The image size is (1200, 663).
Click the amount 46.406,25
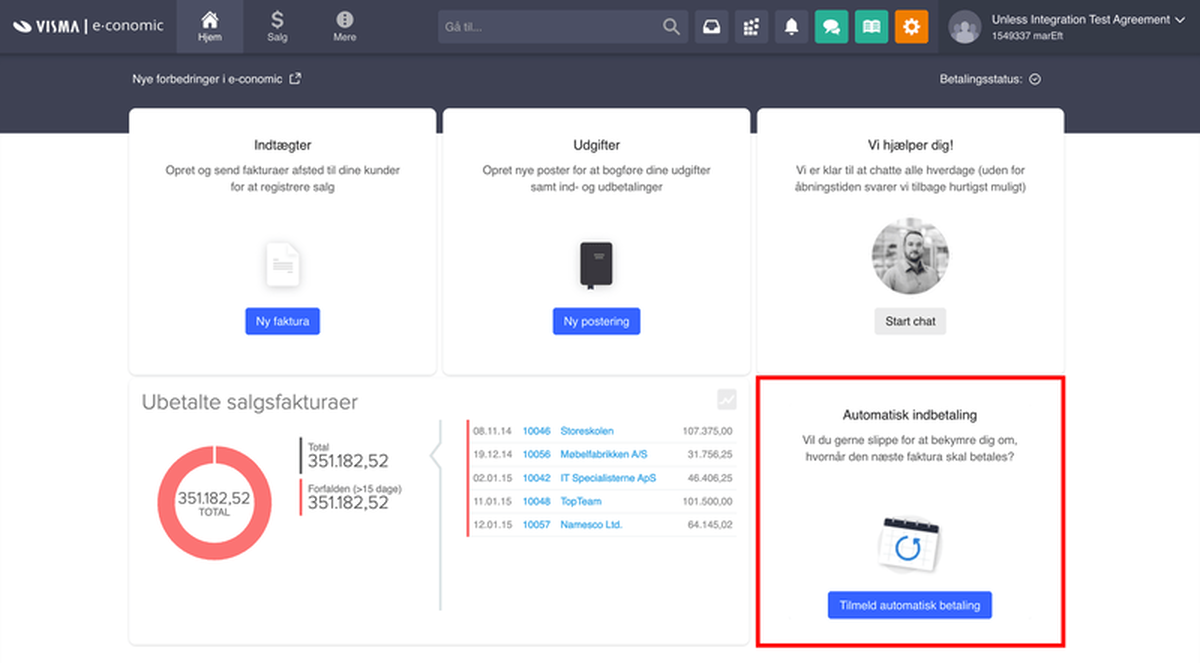point(711,478)
